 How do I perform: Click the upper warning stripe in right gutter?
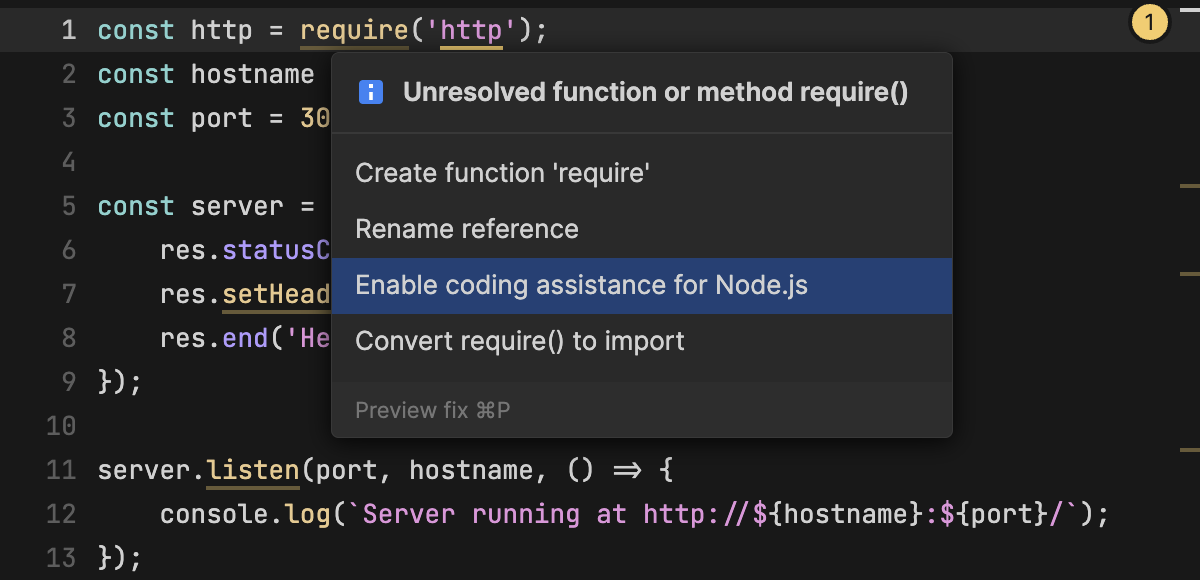click(1190, 185)
